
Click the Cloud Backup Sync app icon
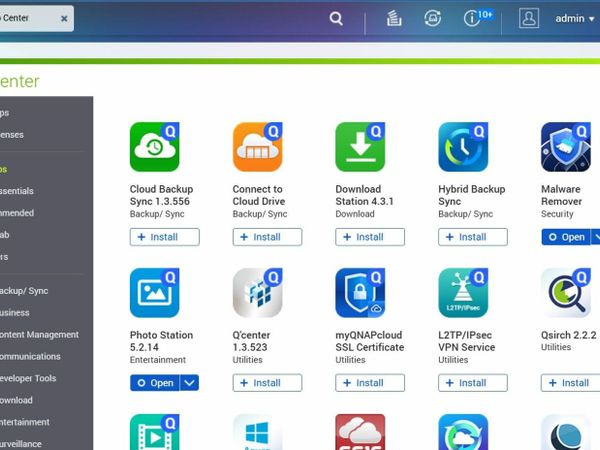click(x=155, y=147)
